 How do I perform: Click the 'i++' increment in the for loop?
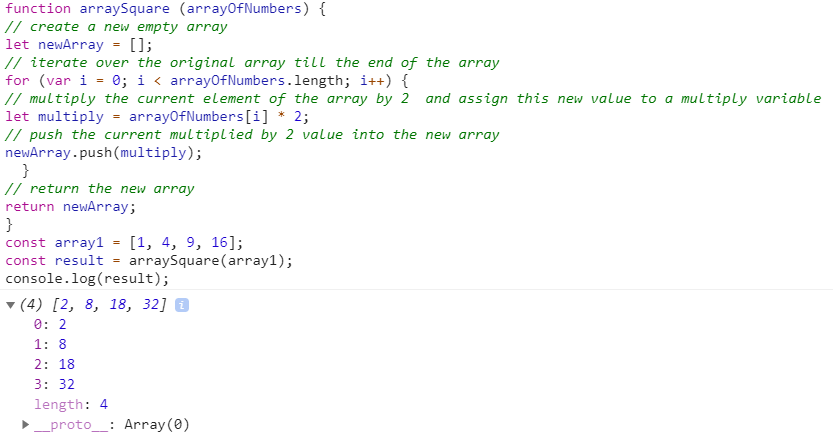tap(372, 81)
